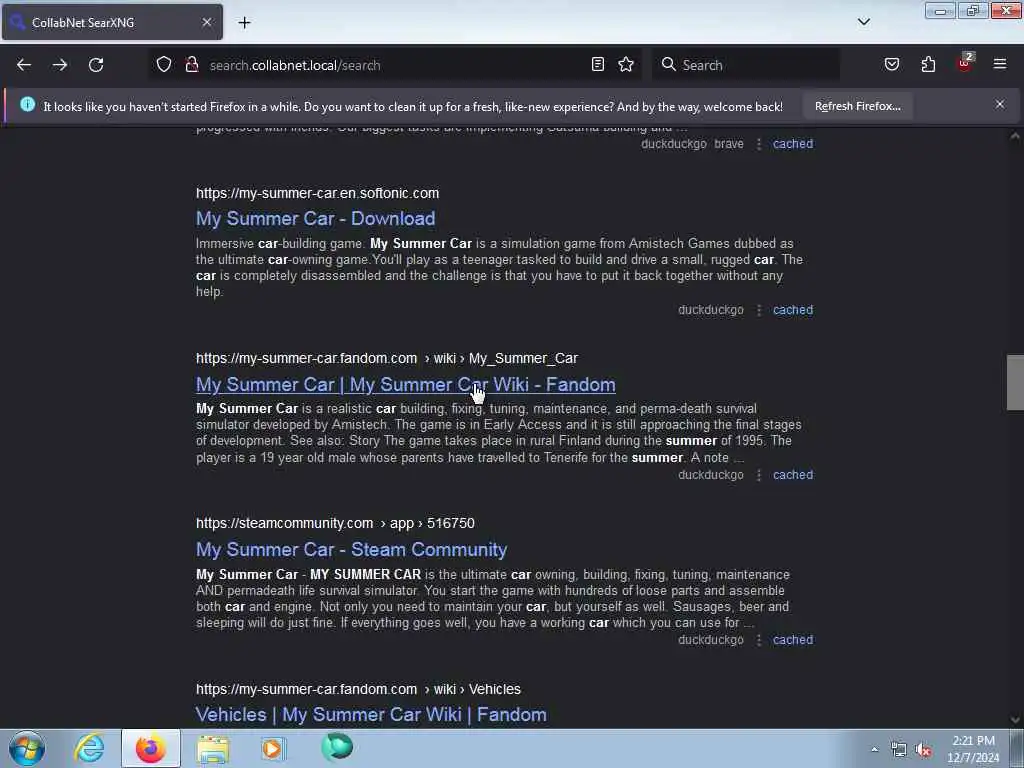Focus the Search box in toolbar
Image resolution: width=1024 pixels, height=768 pixels.
746,65
